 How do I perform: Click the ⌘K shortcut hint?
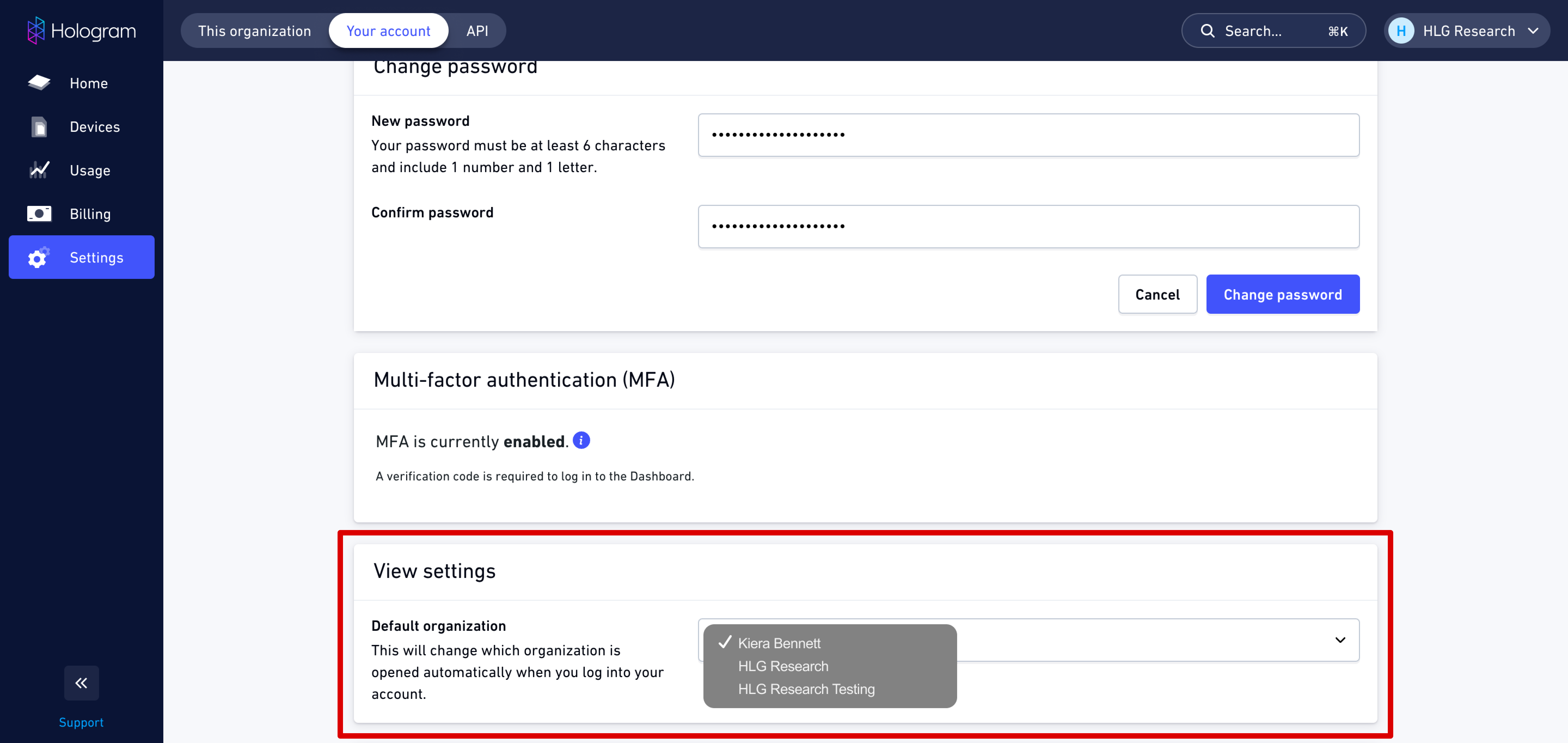coord(1337,31)
